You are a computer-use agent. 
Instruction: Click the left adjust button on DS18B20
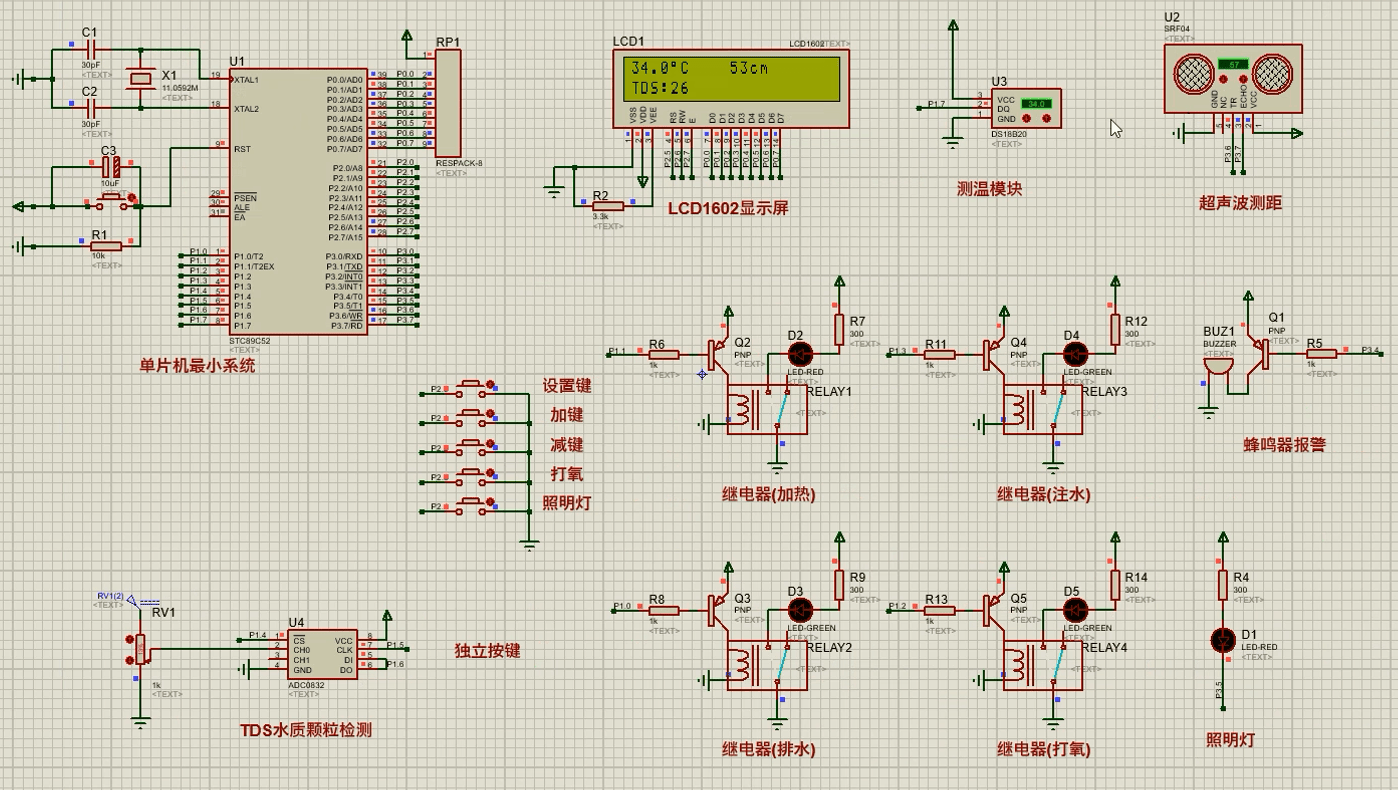[1027, 117]
